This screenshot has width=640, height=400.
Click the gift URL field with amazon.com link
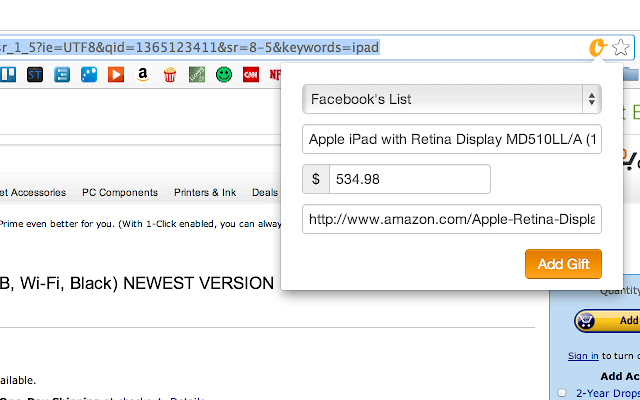[x=452, y=219]
